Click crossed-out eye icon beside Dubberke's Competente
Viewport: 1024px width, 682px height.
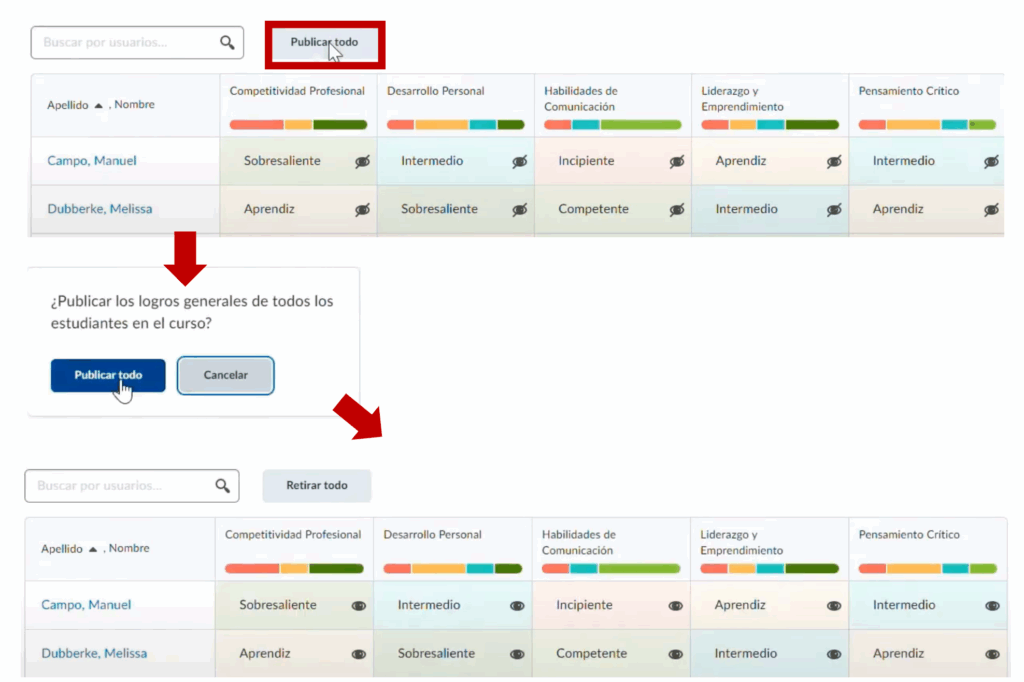tap(677, 210)
